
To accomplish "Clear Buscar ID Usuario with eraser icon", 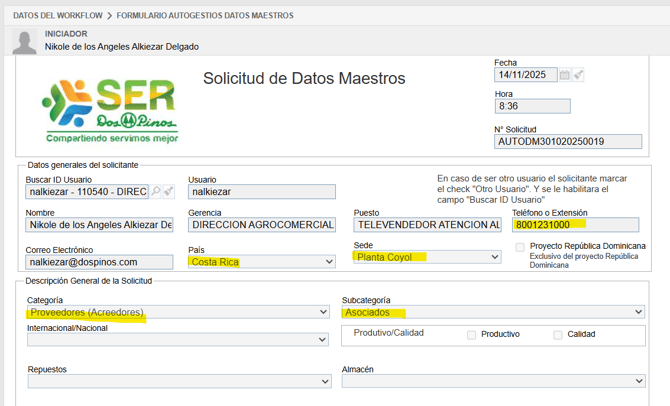I will 169,191.
